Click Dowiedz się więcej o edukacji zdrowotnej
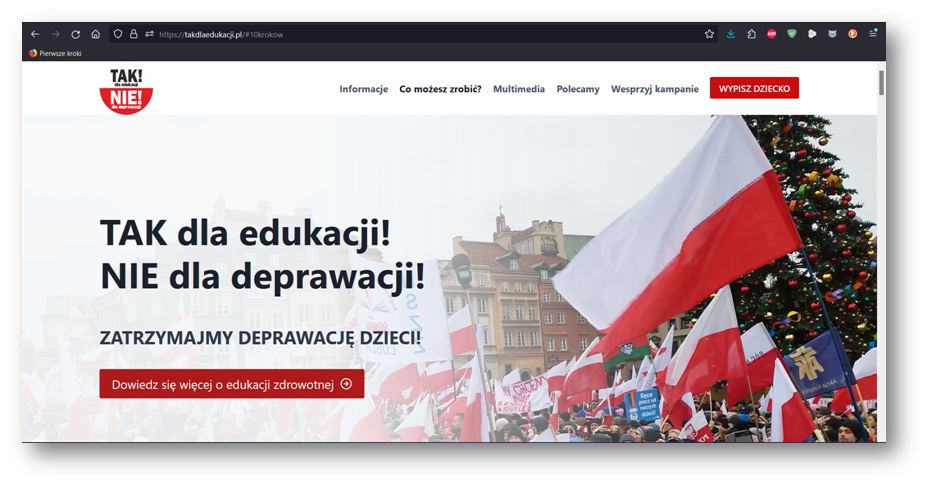The image size is (928, 485). [x=231, y=384]
